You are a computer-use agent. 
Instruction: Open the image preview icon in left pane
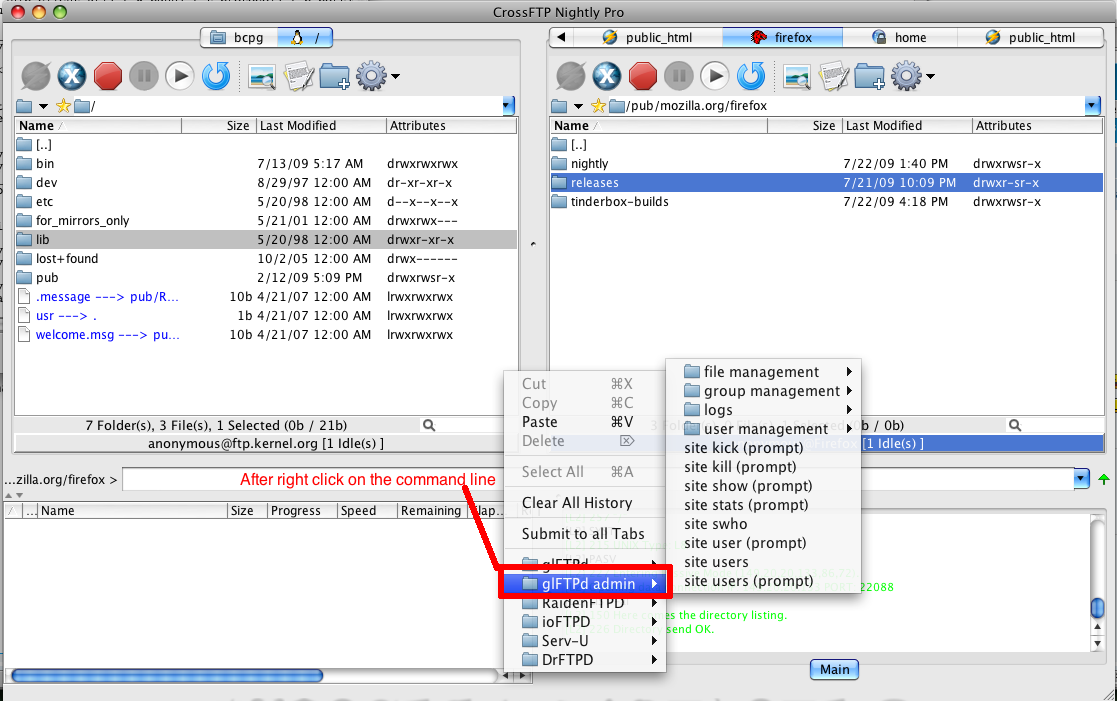click(262, 76)
